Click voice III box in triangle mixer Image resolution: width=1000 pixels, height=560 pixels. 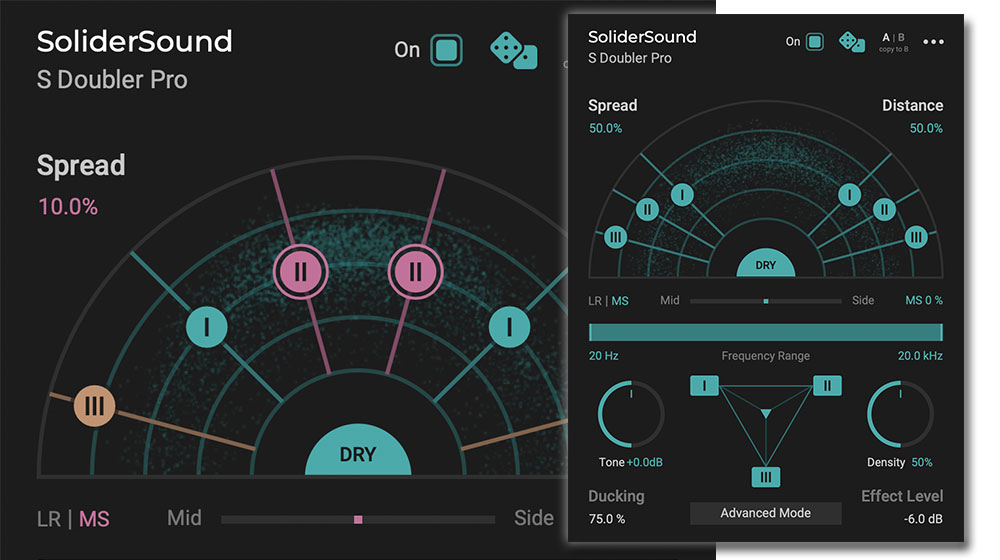(x=765, y=477)
